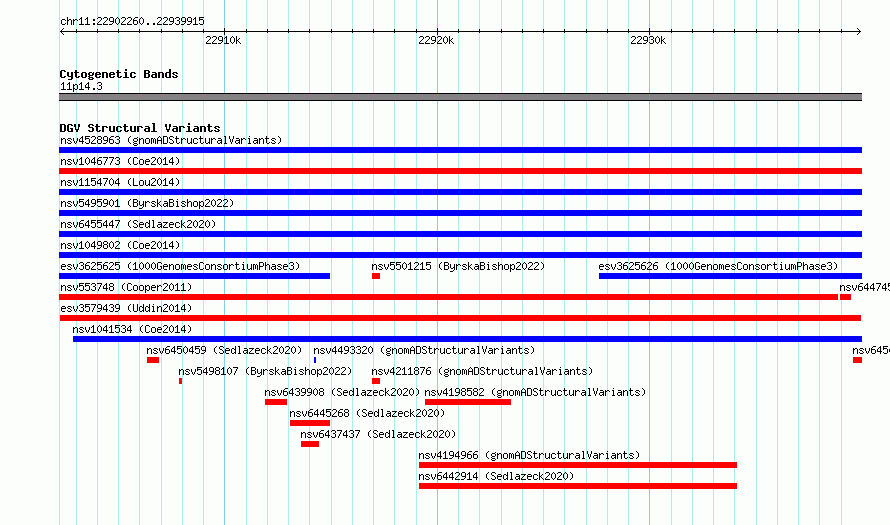Select the blue nsv1154704 variant bar
This screenshot has height=525, width=890.
[x=460, y=192]
